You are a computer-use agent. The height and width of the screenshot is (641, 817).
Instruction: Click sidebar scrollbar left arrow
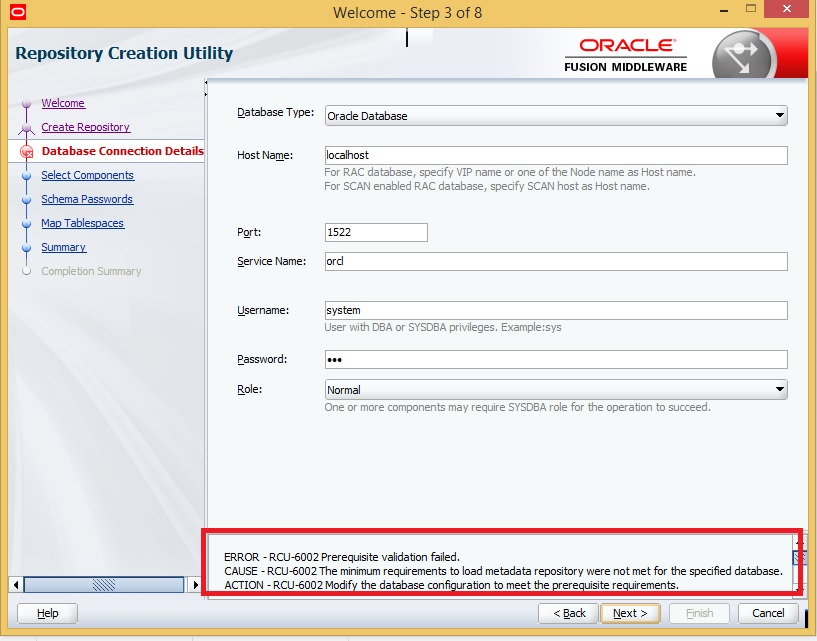pyautogui.click(x=15, y=584)
